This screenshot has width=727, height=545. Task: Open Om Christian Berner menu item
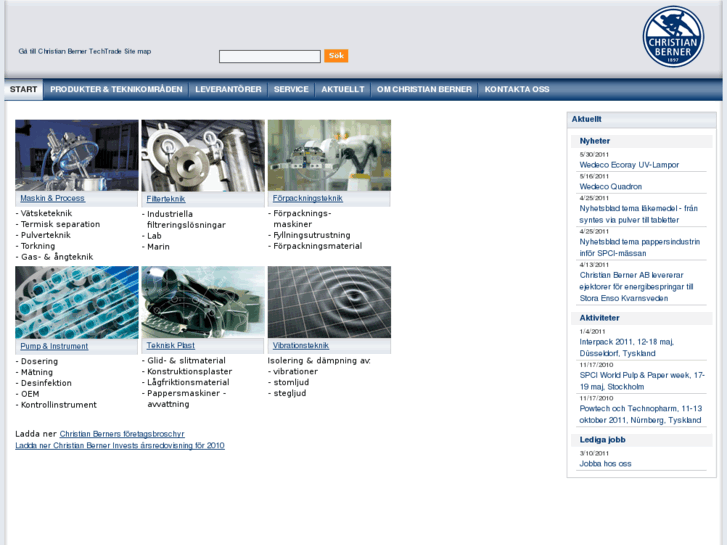pyautogui.click(x=424, y=89)
